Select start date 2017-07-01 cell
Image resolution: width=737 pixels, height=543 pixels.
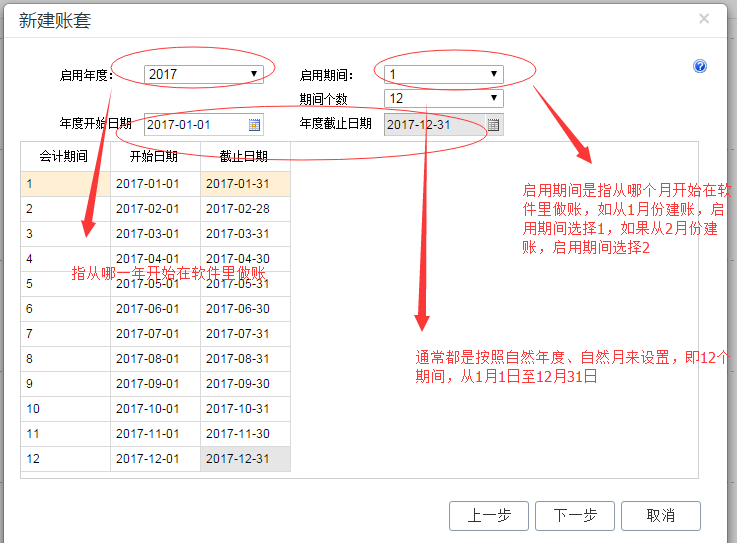pyautogui.click(x=155, y=334)
